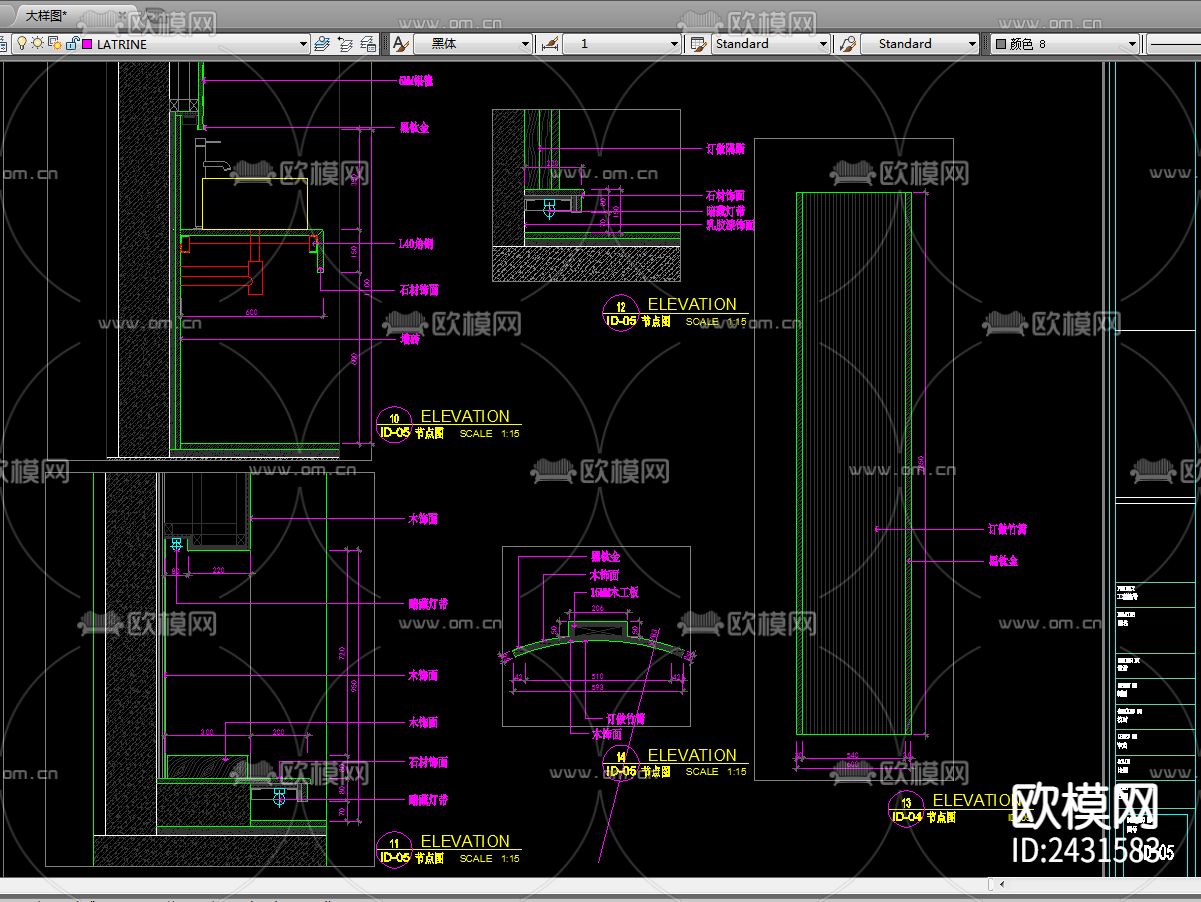Image resolution: width=1201 pixels, height=902 pixels.
Task: Toggle layer freeze sun icon
Action: point(37,44)
